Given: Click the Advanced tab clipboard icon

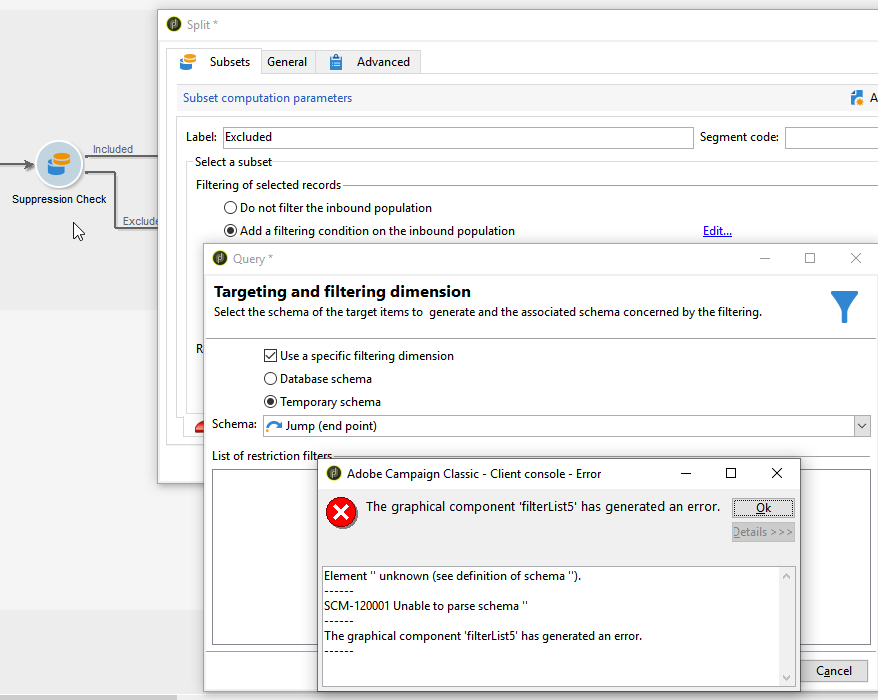Looking at the screenshot, I should (336, 62).
